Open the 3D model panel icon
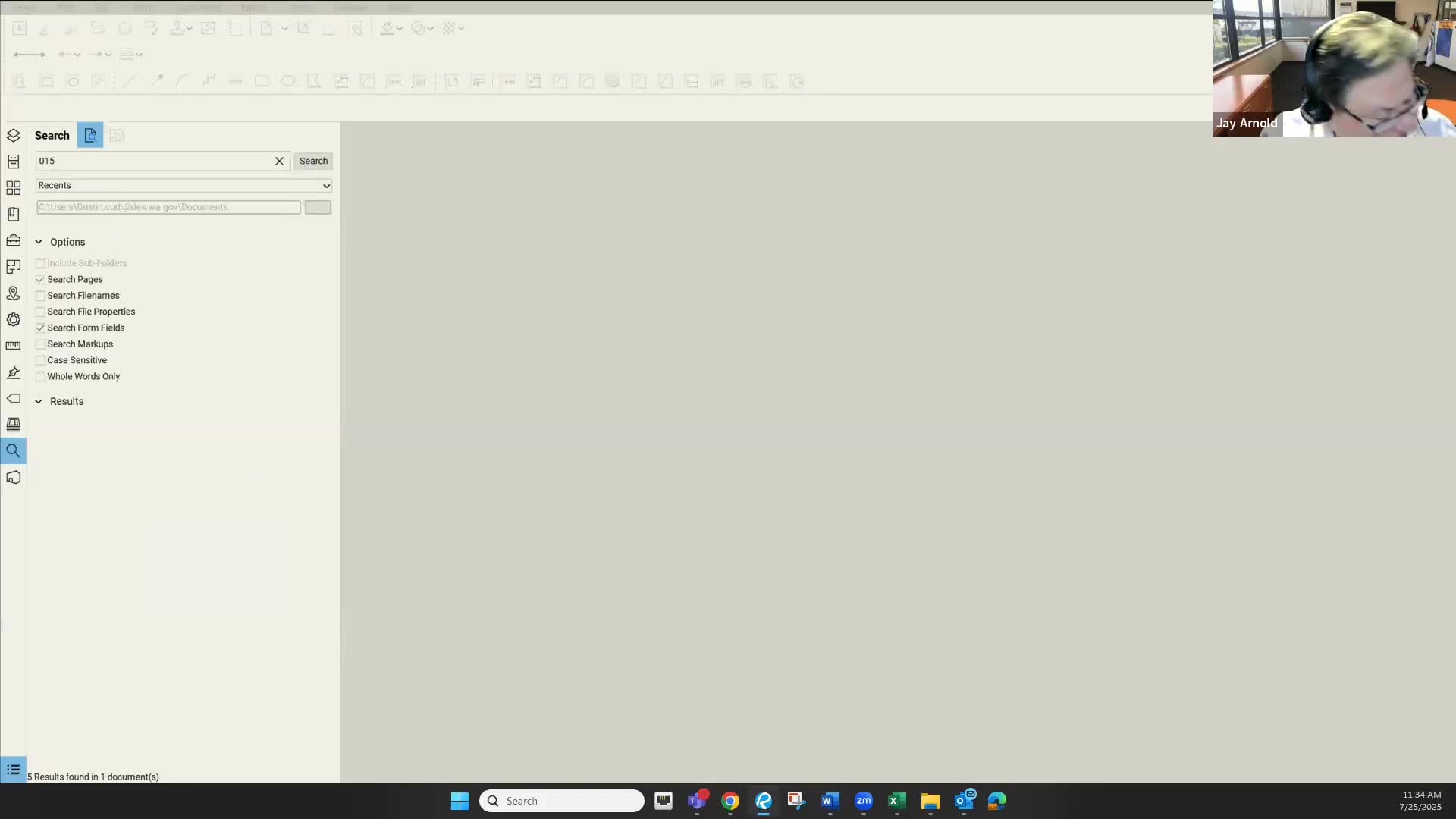 (x=13, y=477)
